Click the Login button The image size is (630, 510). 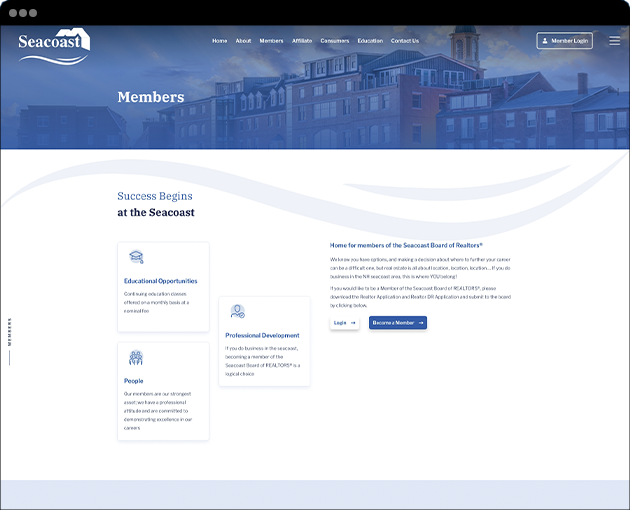click(x=345, y=323)
